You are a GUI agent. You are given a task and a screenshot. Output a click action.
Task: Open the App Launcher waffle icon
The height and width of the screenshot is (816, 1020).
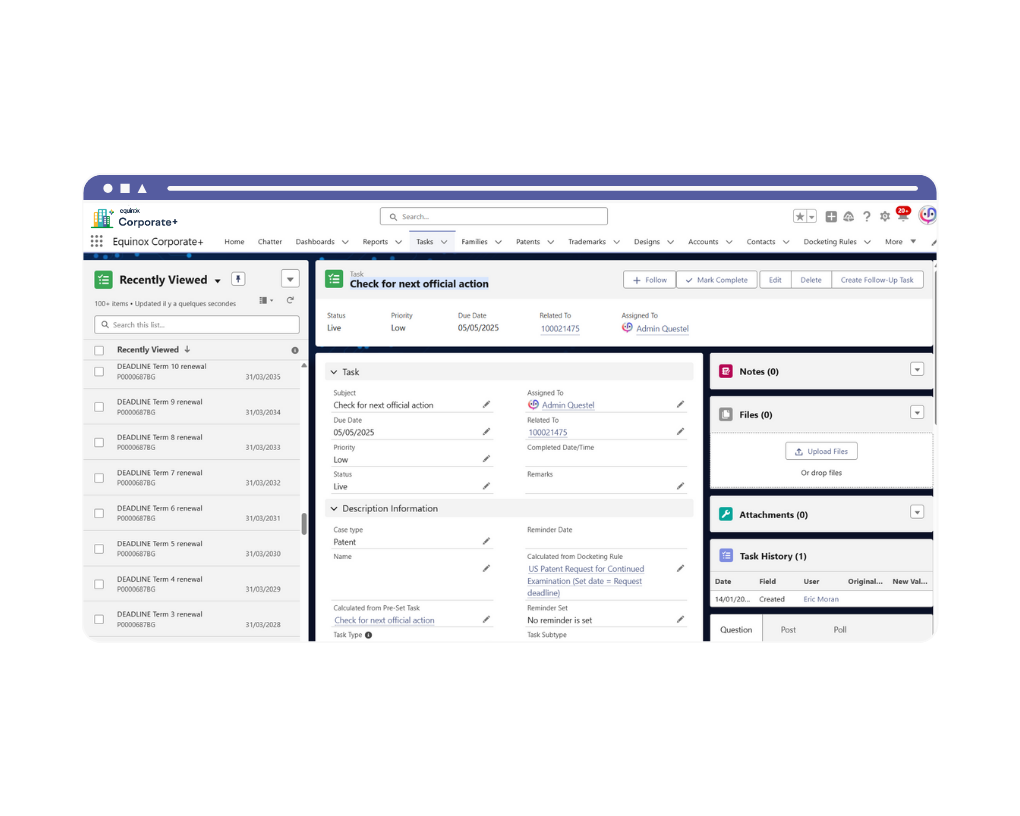coord(96,241)
